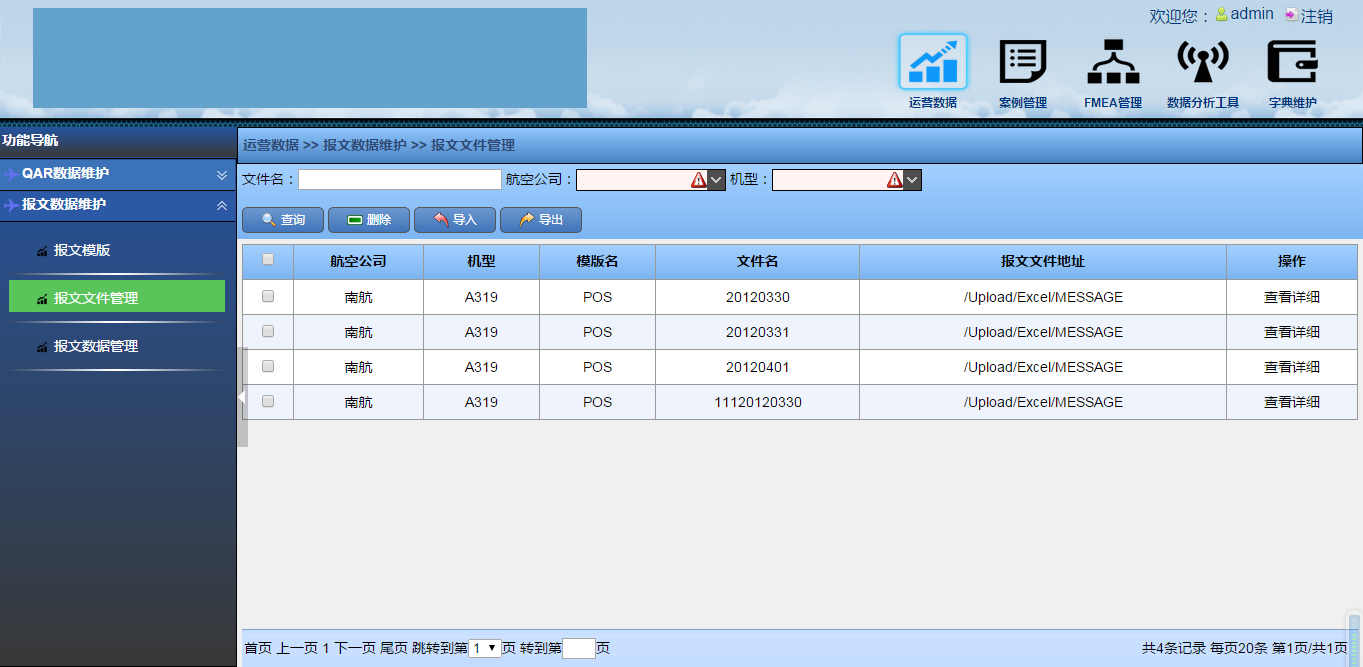Open the 字典维护 wallet icon
1363x667 pixels.
[x=1292, y=62]
